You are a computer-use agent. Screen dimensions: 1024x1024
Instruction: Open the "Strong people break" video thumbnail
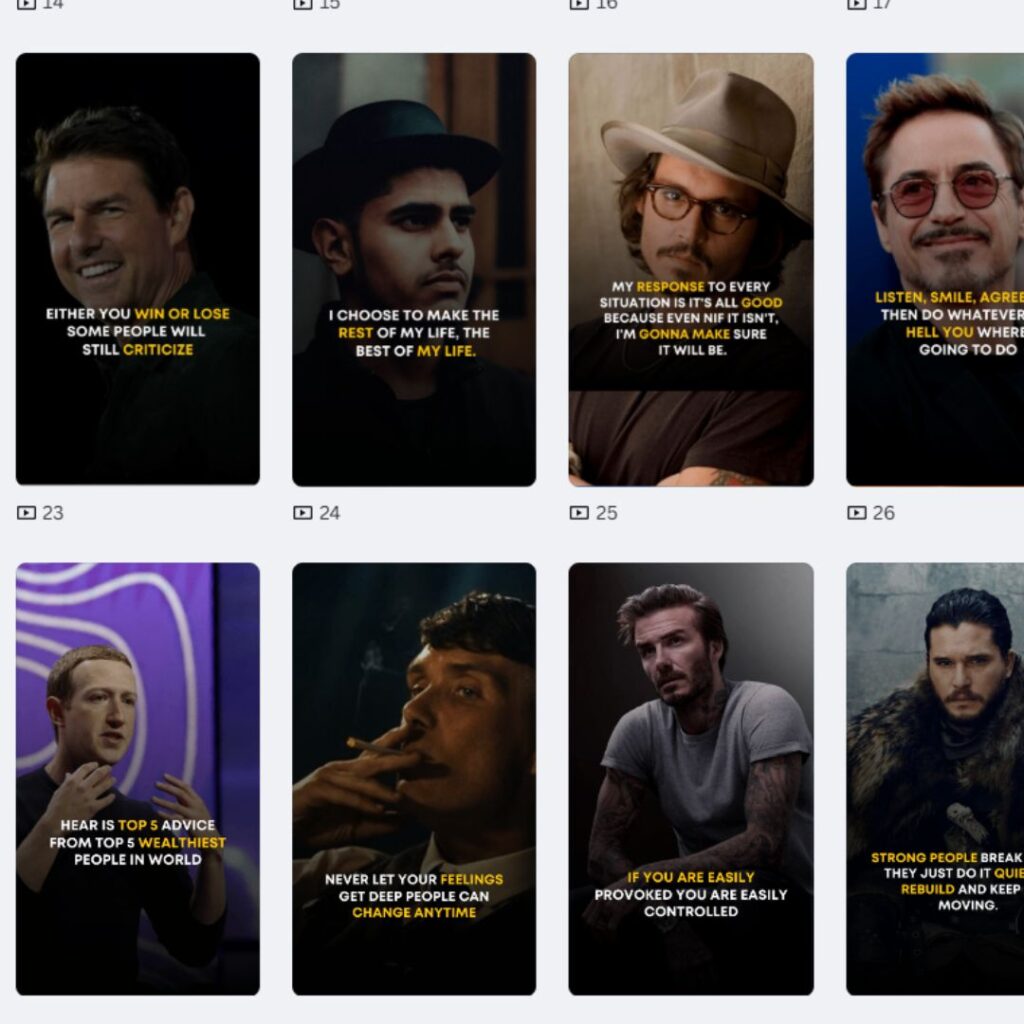935,779
